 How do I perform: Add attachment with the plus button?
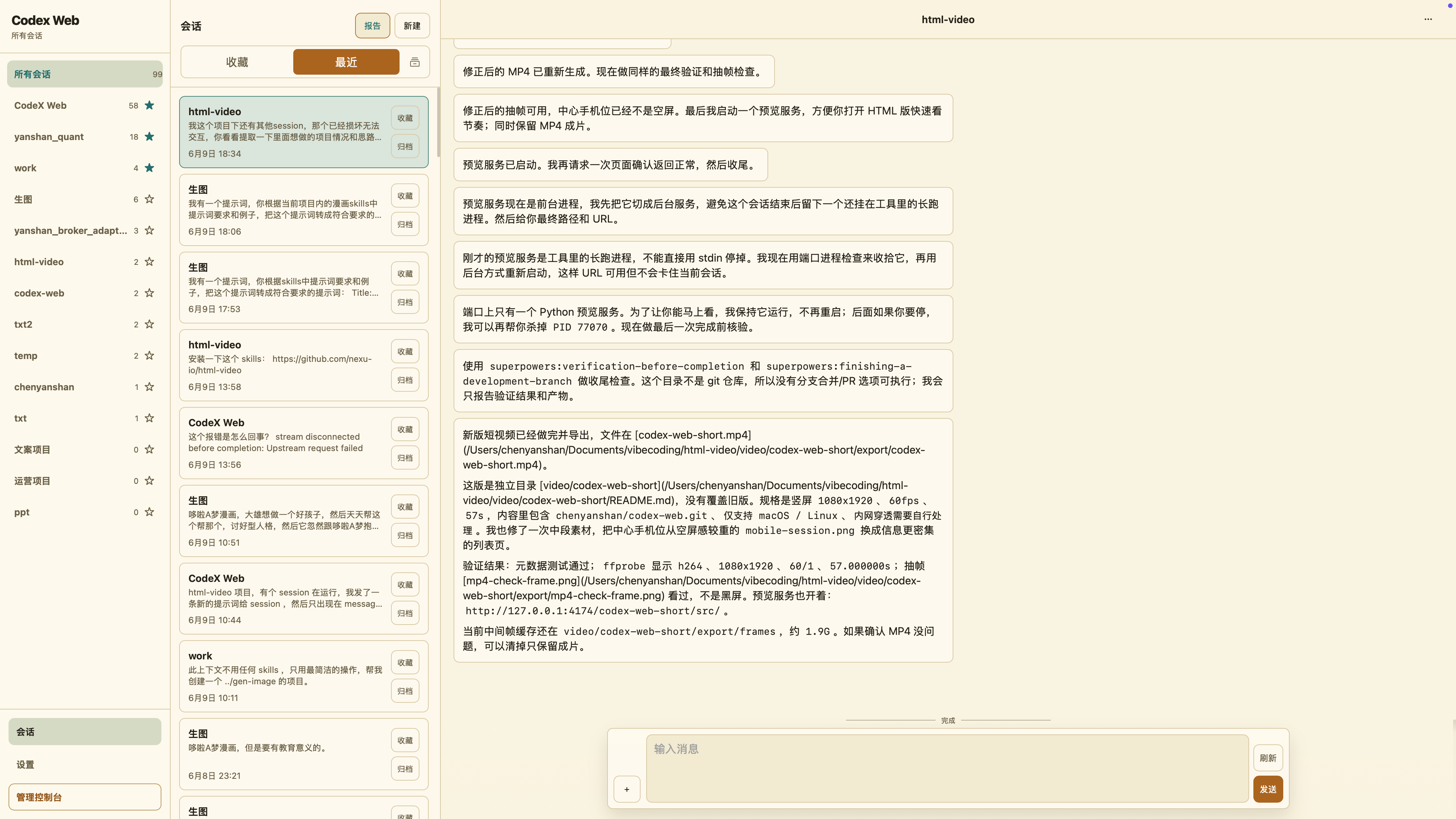point(627,789)
